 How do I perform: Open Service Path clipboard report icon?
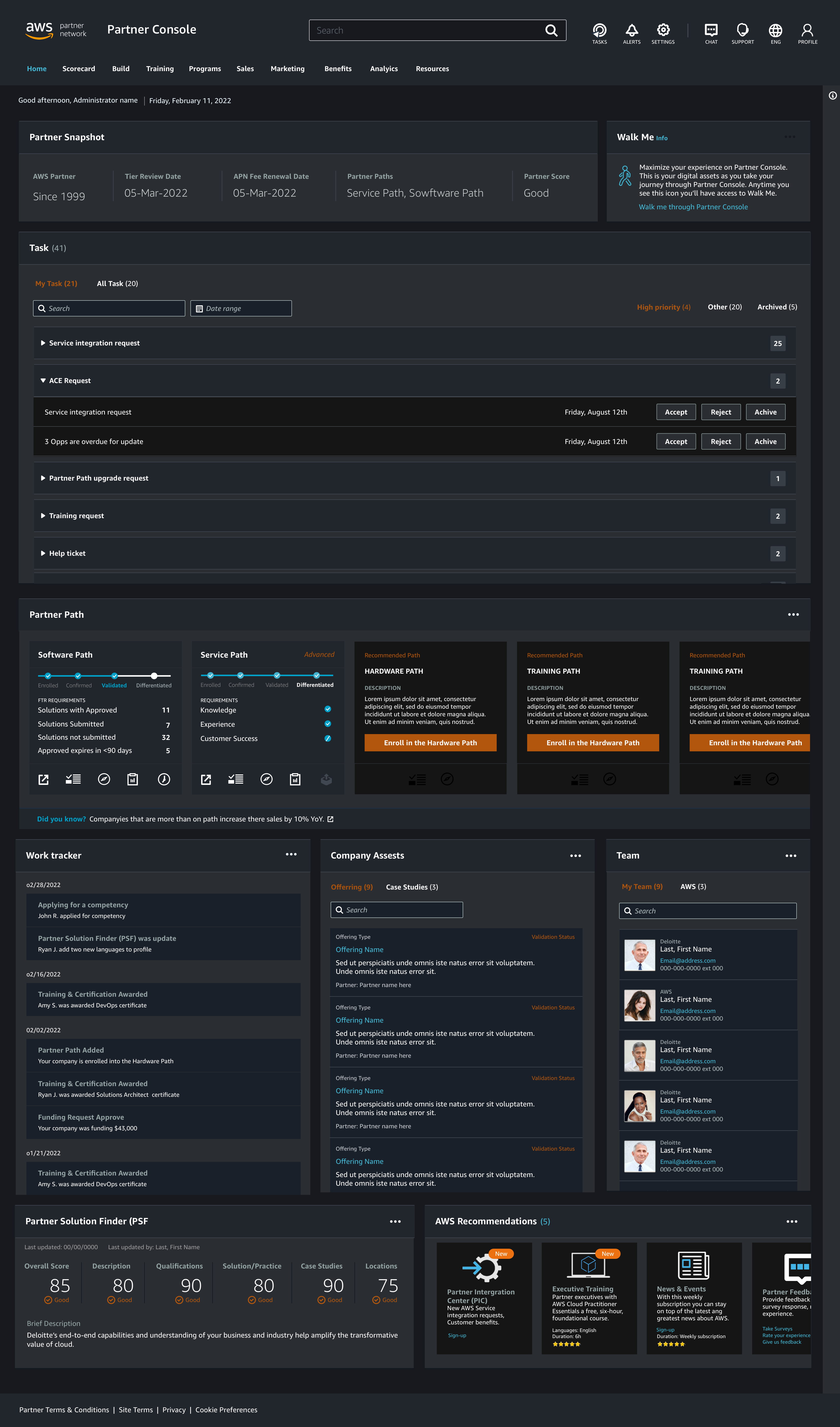(295, 779)
